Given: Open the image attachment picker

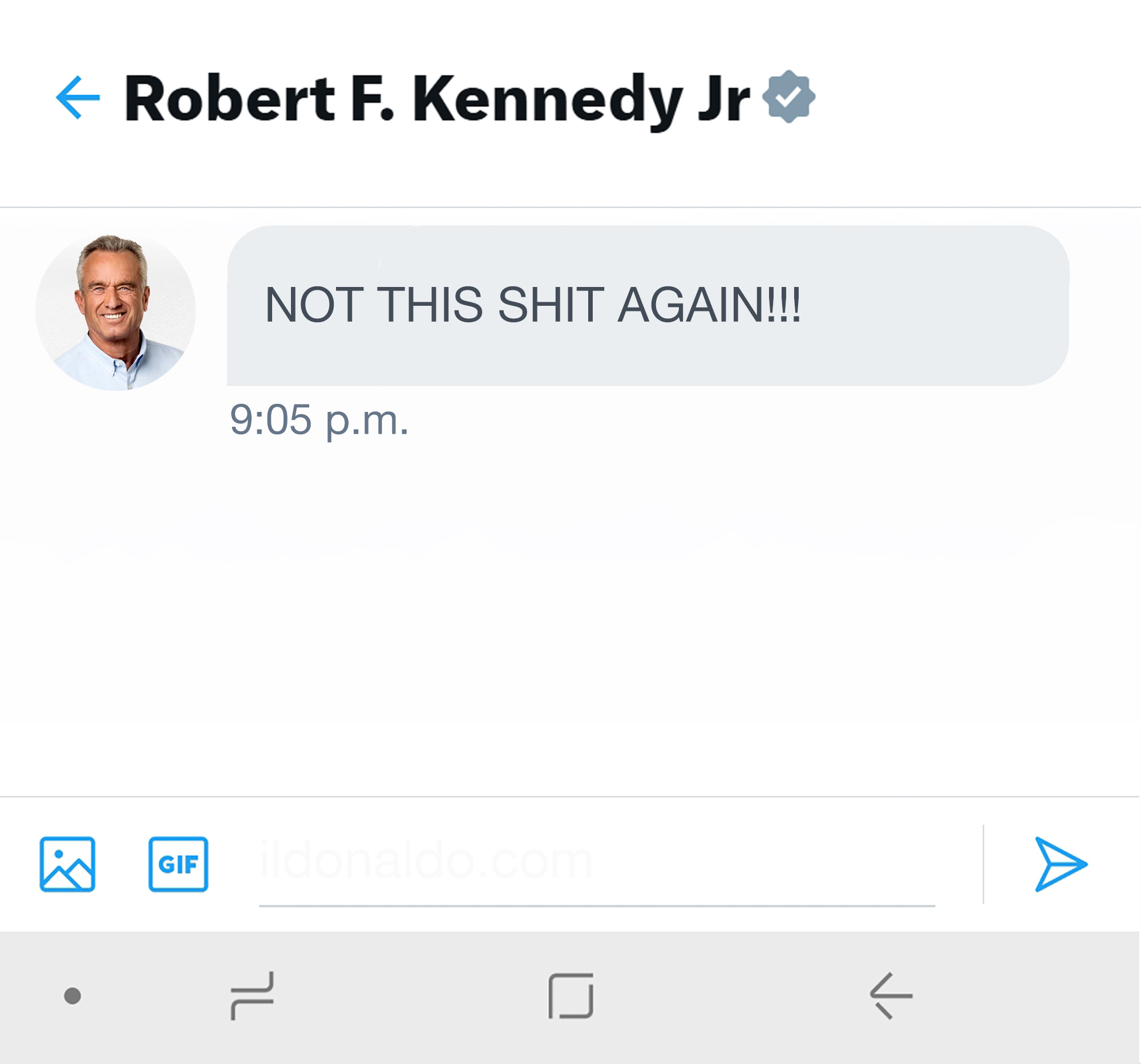Looking at the screenshot, I should tap(67, 864).
